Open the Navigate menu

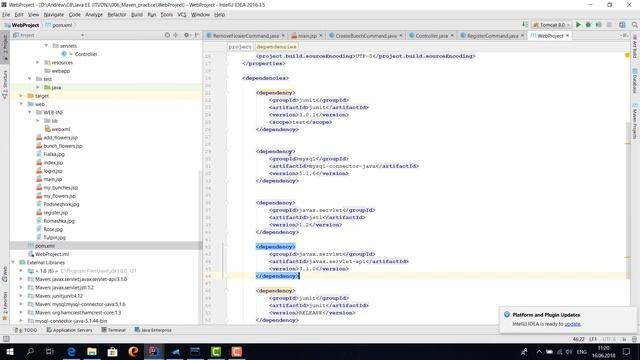coord(54,15)
